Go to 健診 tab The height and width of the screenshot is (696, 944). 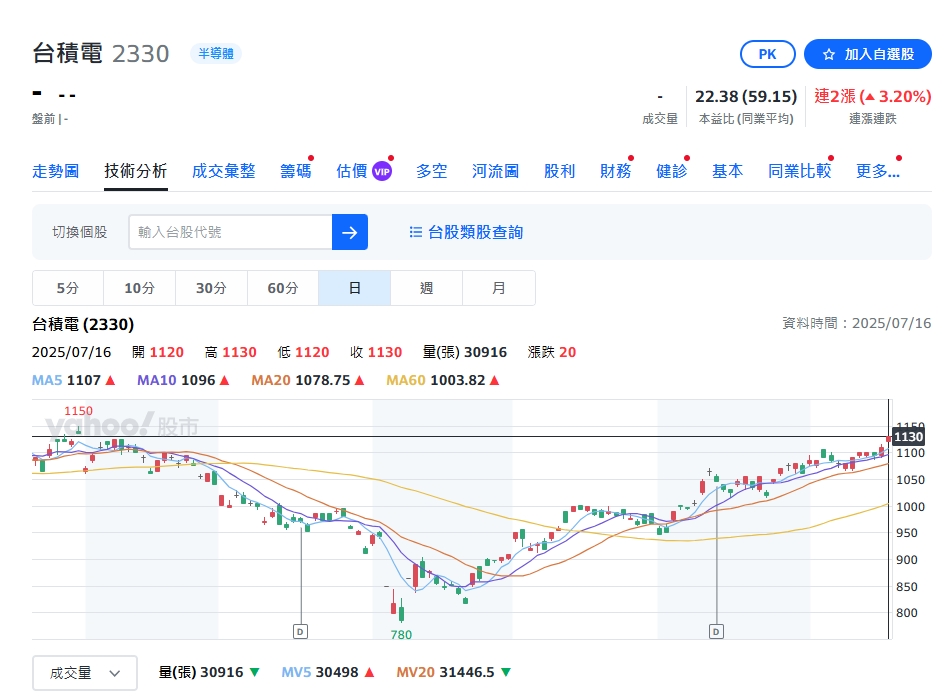[671, 171]
